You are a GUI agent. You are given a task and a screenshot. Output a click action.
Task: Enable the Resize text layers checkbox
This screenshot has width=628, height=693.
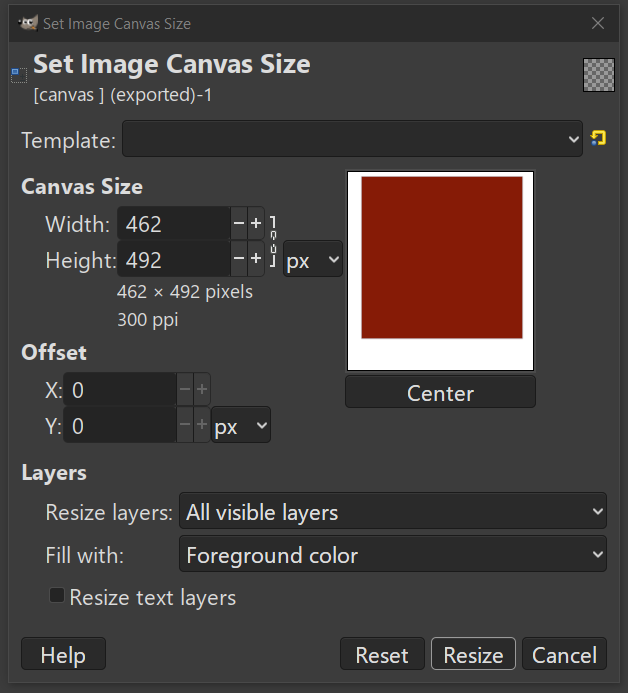pyautogui.click(x=57, y=595)
